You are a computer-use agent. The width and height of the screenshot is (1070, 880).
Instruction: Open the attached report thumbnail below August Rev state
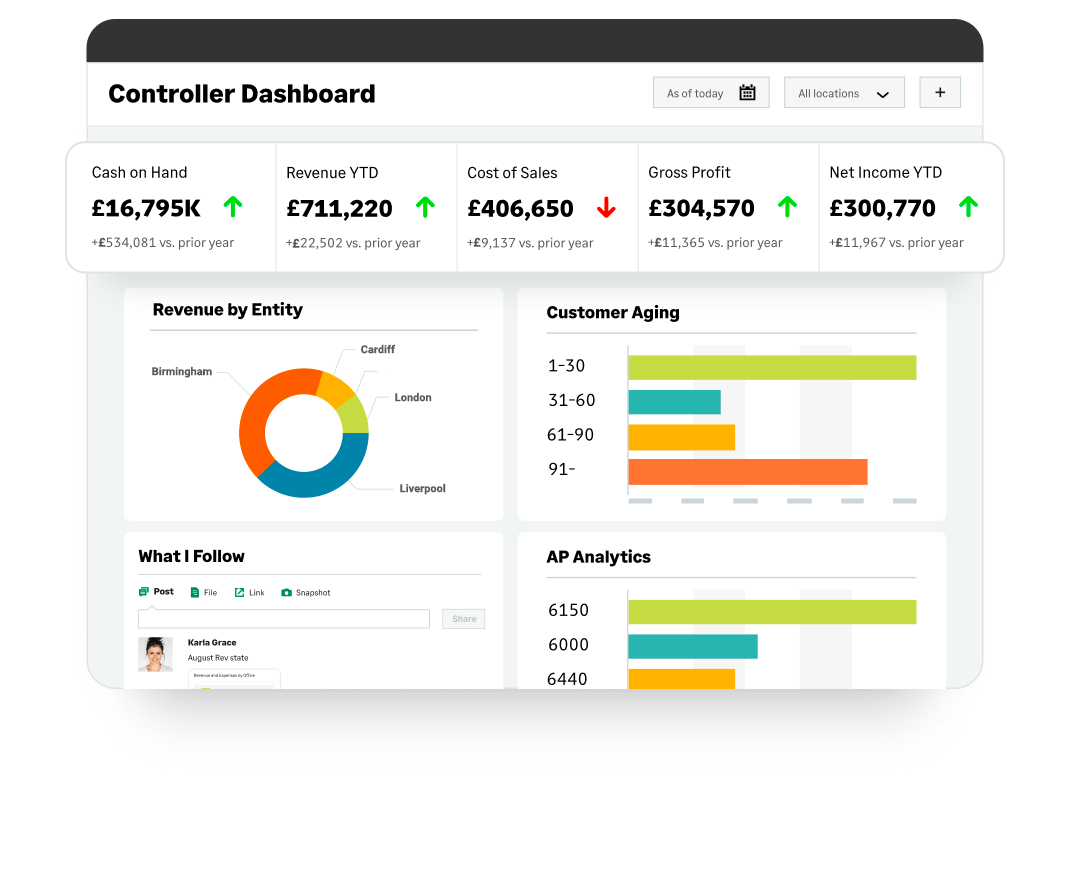coord(234,679)
